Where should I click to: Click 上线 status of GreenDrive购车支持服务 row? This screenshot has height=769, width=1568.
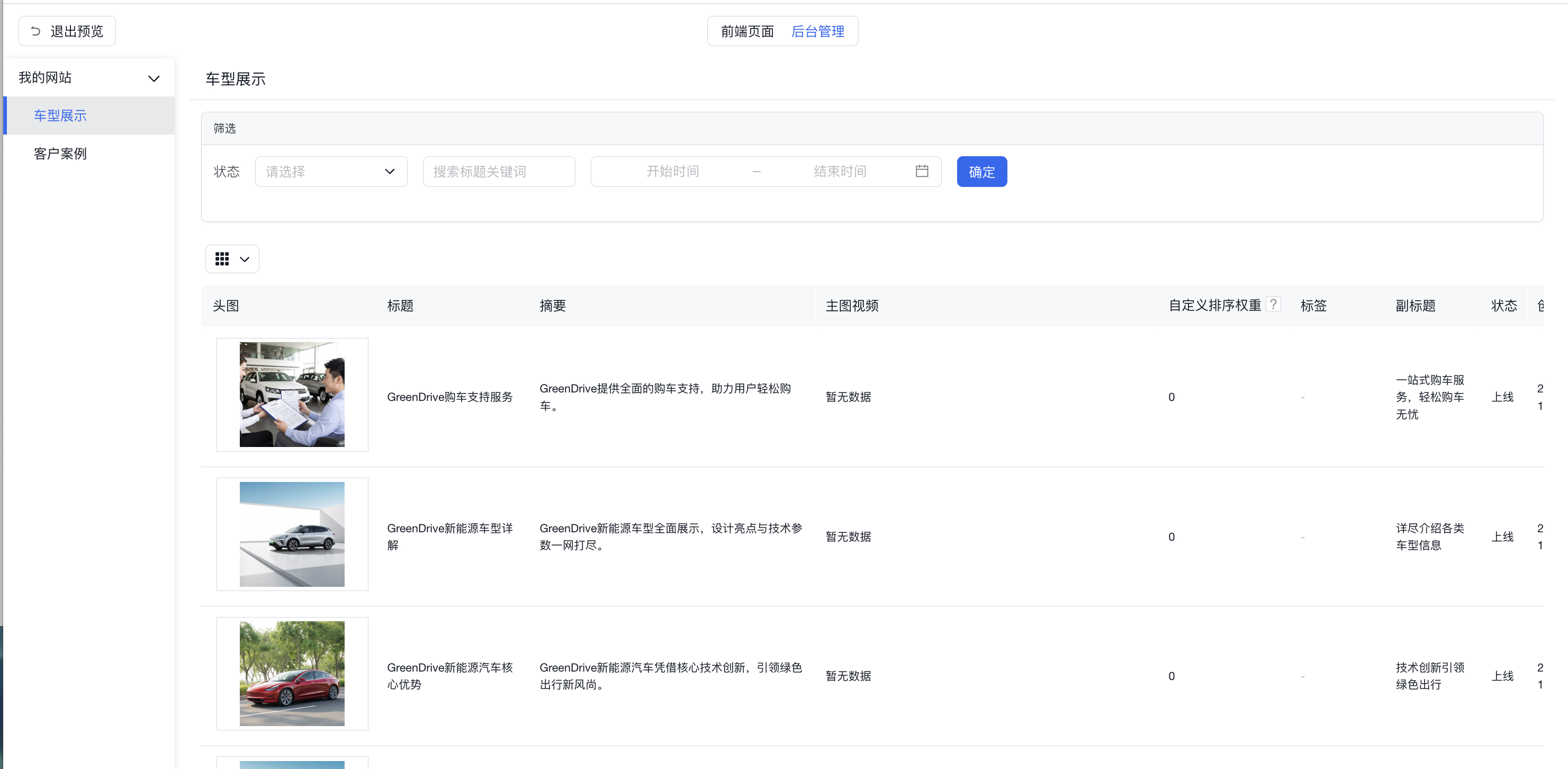(1502, 397)
